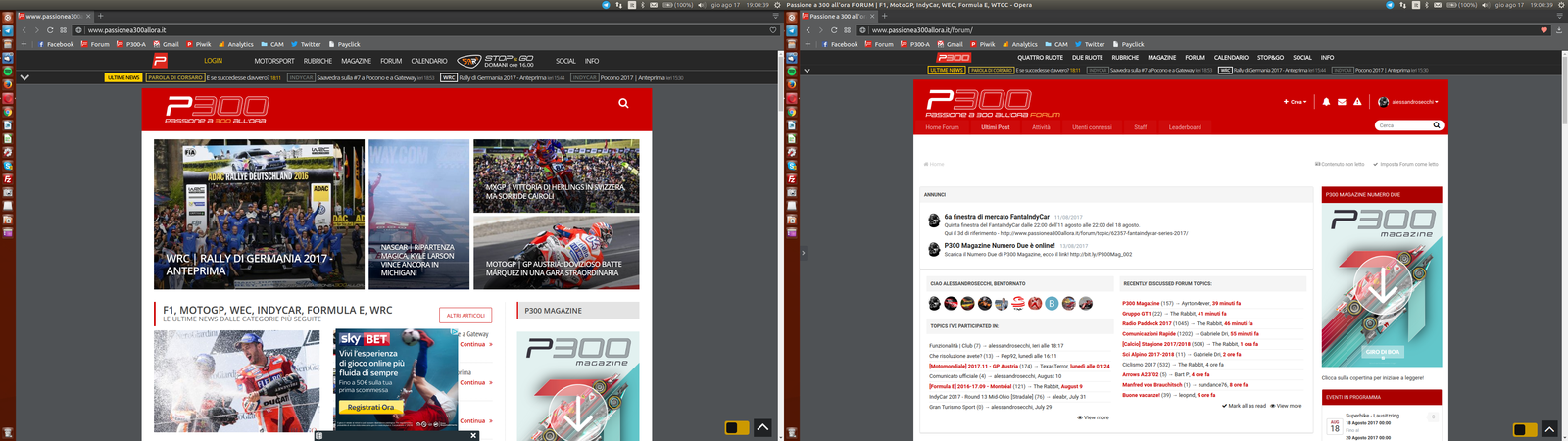Toggle the yellow theme switch in left window
The height and width of the screenshot is (441, 1568).
tap(736, 428)
